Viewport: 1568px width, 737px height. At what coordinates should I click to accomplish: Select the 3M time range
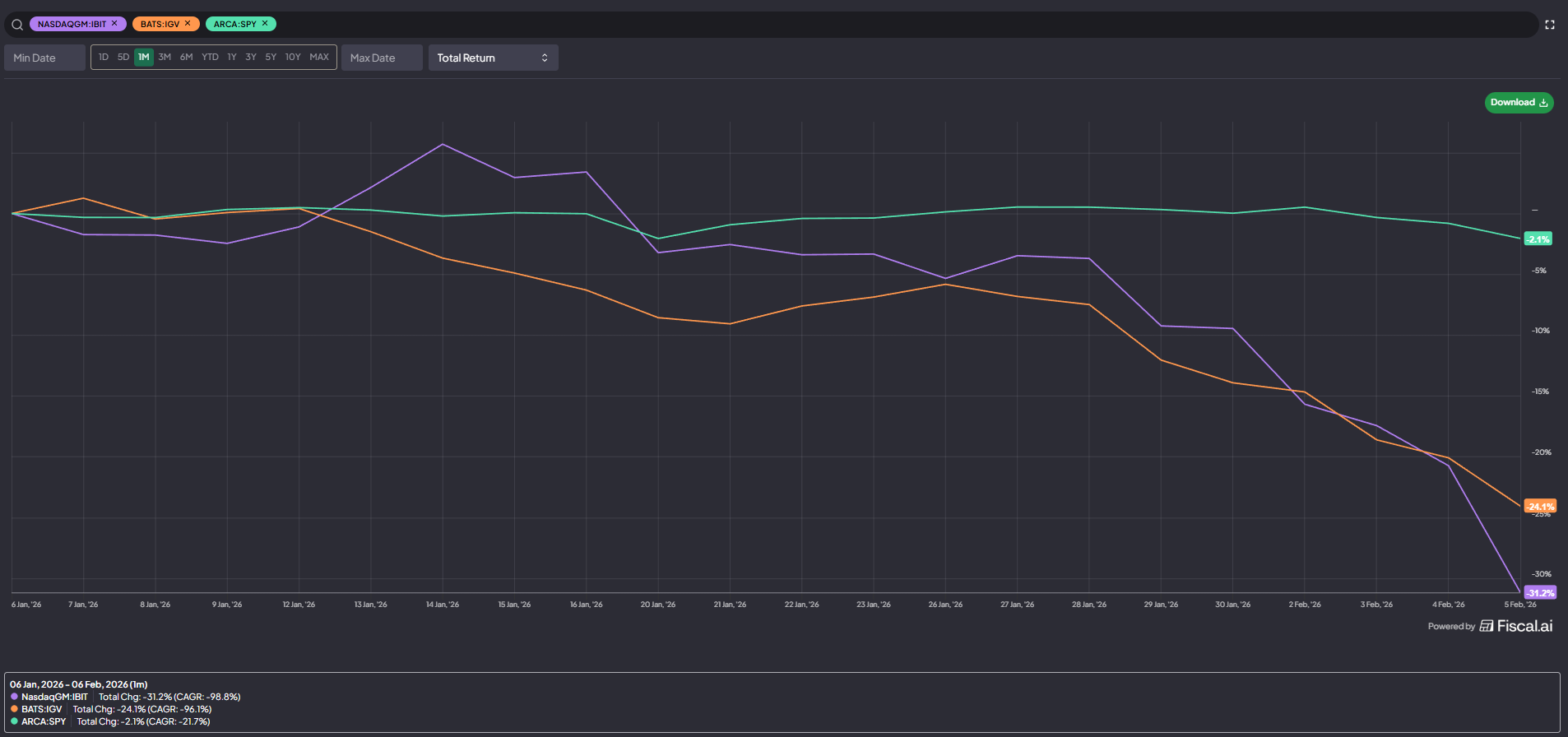165,57
